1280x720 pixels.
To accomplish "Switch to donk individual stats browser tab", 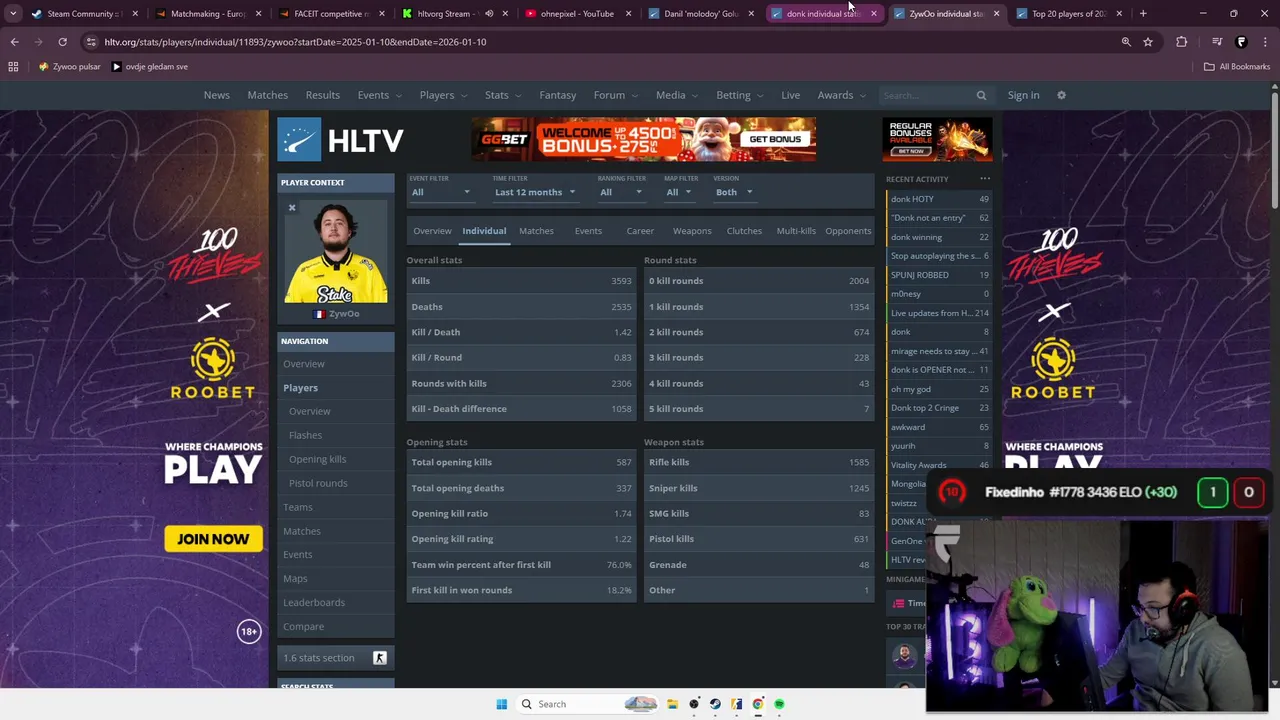I will pos(823,14).
